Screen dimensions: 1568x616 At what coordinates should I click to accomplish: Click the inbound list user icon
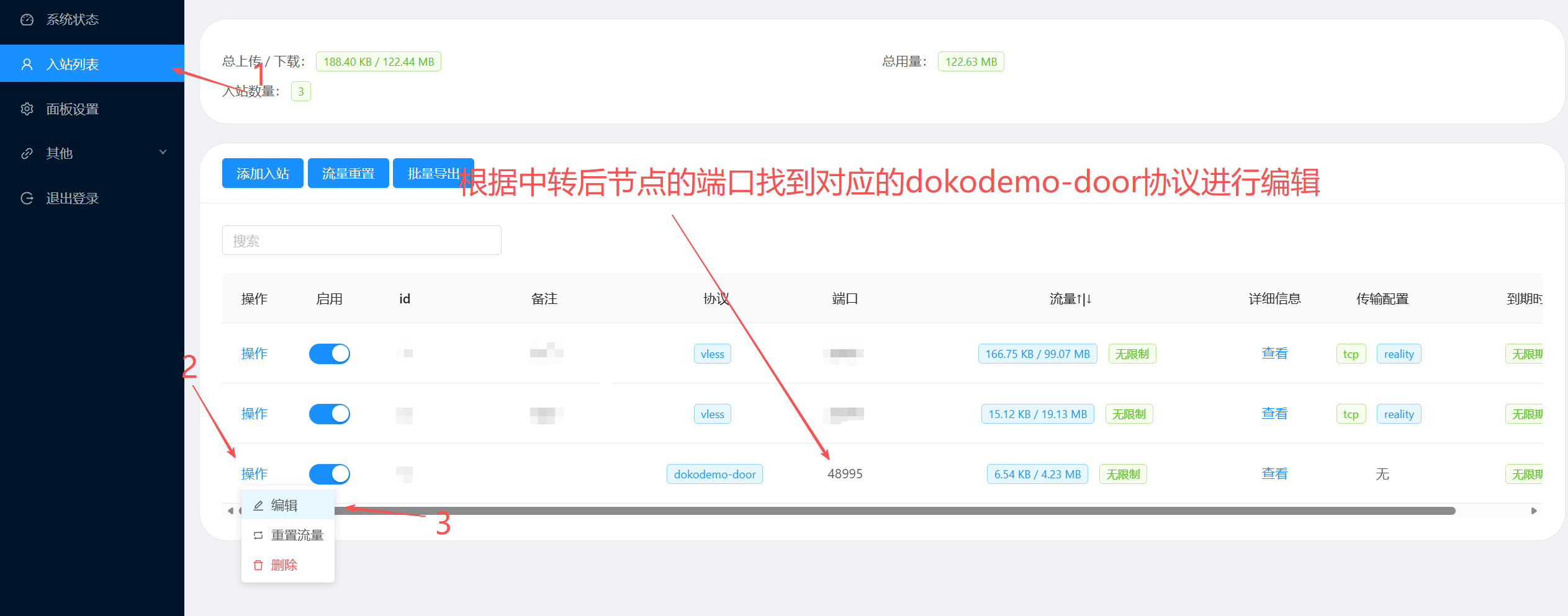click(27, 65)
